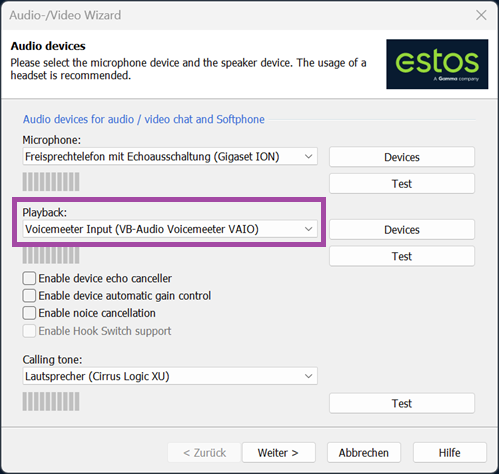Test the playback device

(402, 256)
